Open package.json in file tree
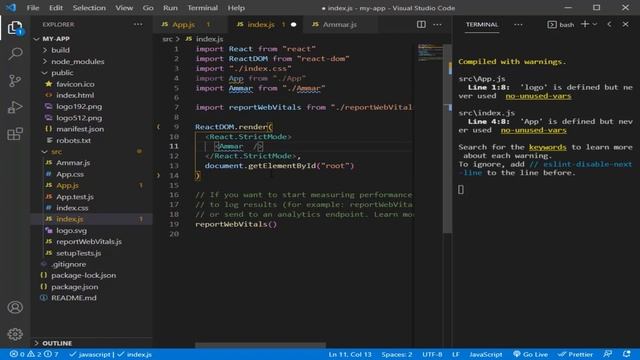Screen dimensions: 640x360 (x=74, y=287)
